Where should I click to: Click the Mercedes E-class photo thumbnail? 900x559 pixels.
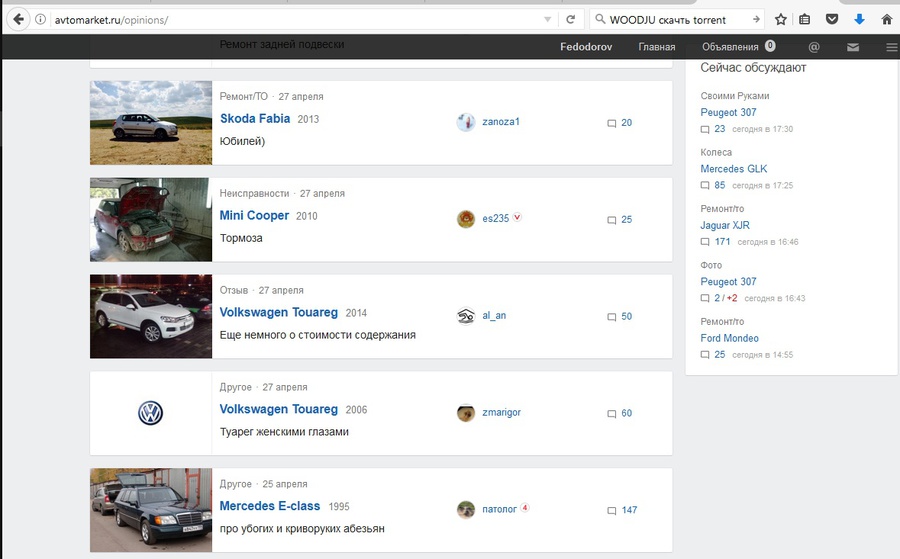coord(151,510)
